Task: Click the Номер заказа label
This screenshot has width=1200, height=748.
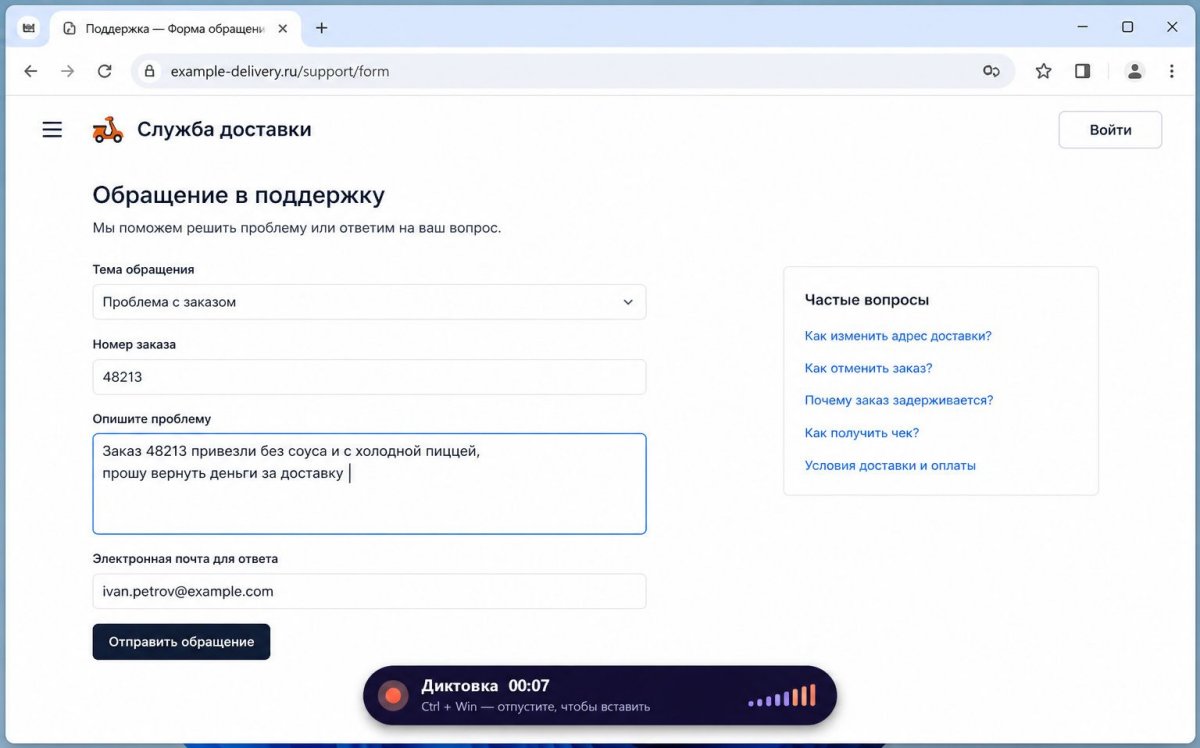Action: pos(134,344)
